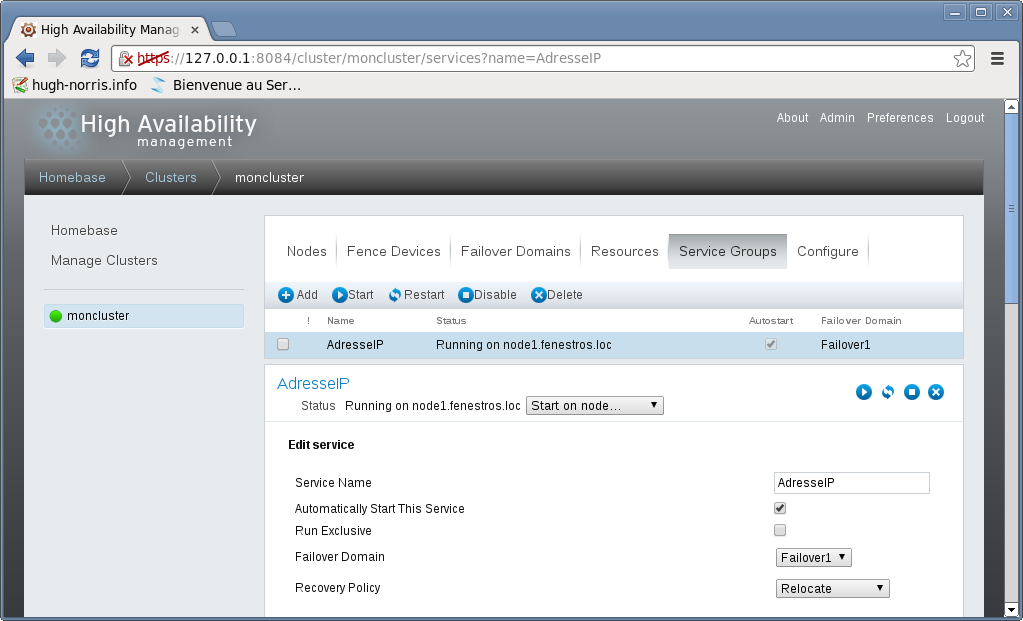This screenshot has width=1023, height=621.
Task: Open the Resources tab
Action: click(624, 252)
